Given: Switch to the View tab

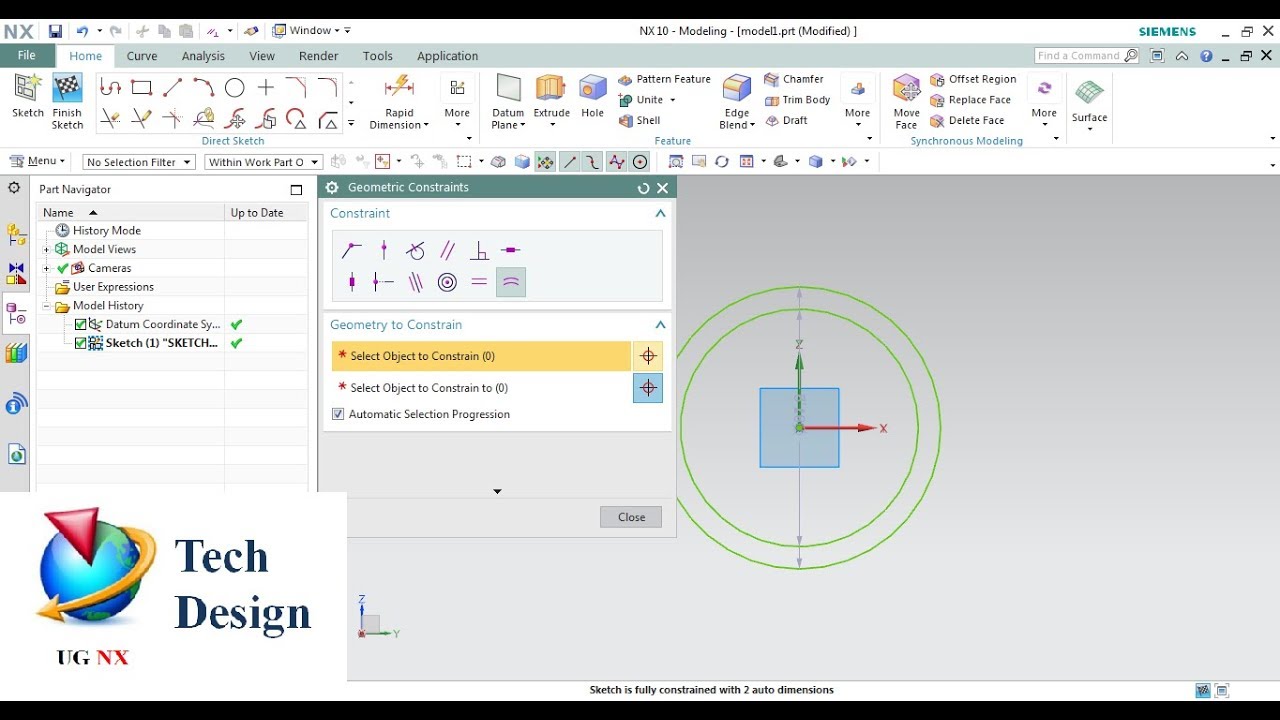Looking at the screenshot, I should click(x=262, y=56).
